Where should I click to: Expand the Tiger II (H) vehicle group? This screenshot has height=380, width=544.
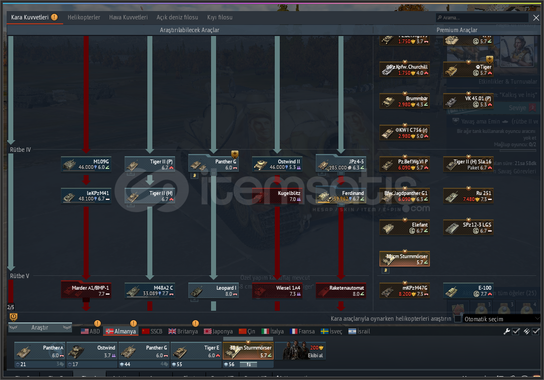point(150,196)
